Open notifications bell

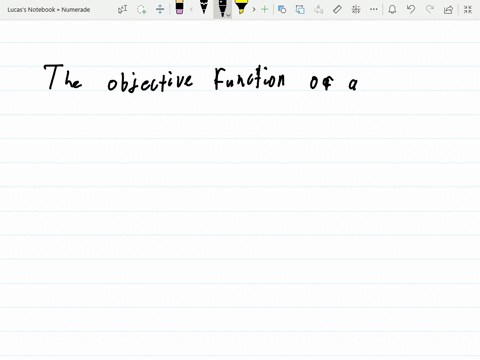pyautogui.click(x=392, y=9)
